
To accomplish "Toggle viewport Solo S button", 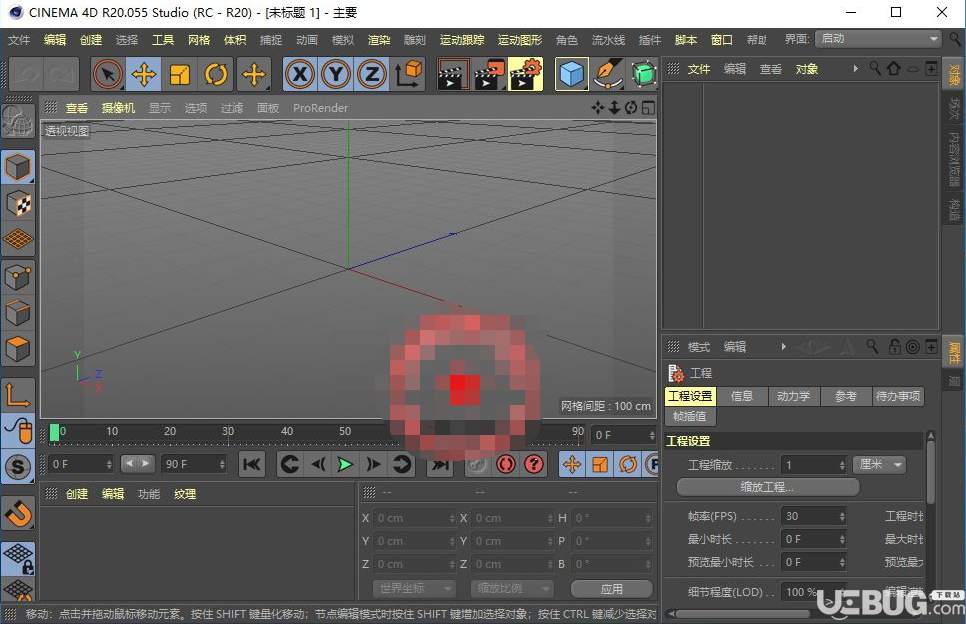I will click(x=18, y=466).
